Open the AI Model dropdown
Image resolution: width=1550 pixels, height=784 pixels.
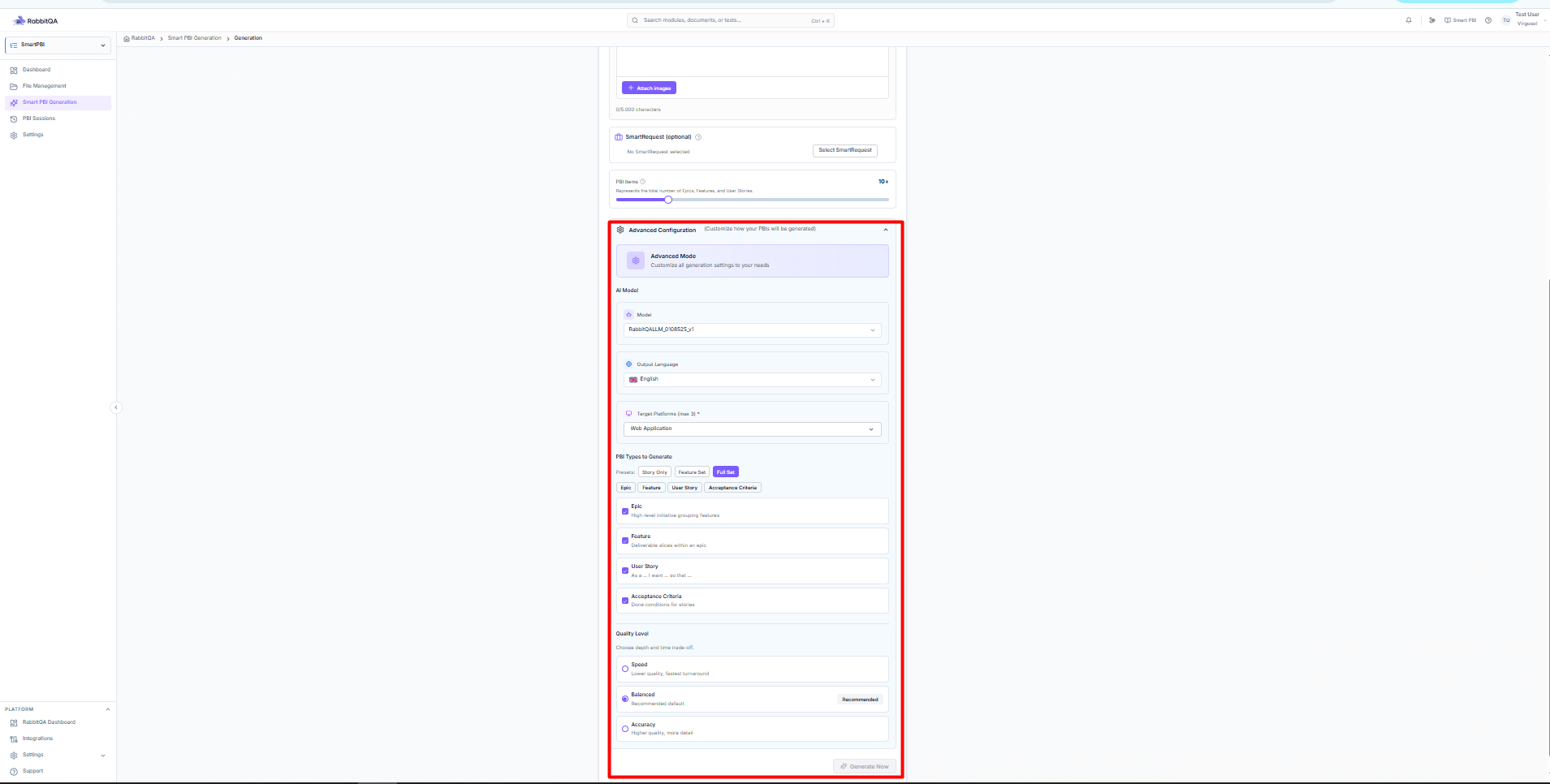(x=752, y=330)
